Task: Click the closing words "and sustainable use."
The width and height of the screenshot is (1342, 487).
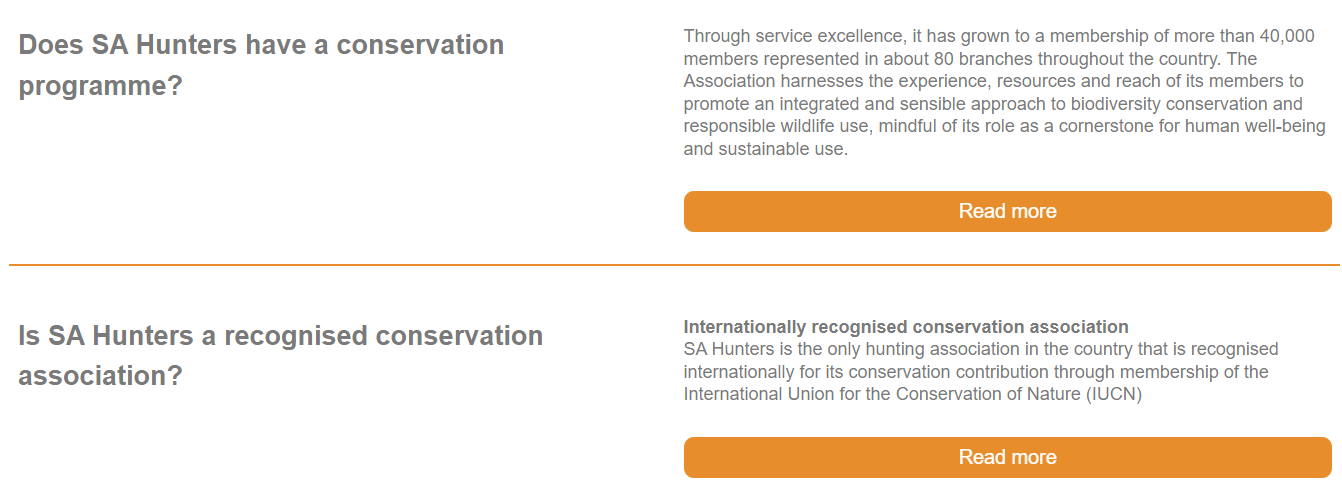Action: [766, 150]
